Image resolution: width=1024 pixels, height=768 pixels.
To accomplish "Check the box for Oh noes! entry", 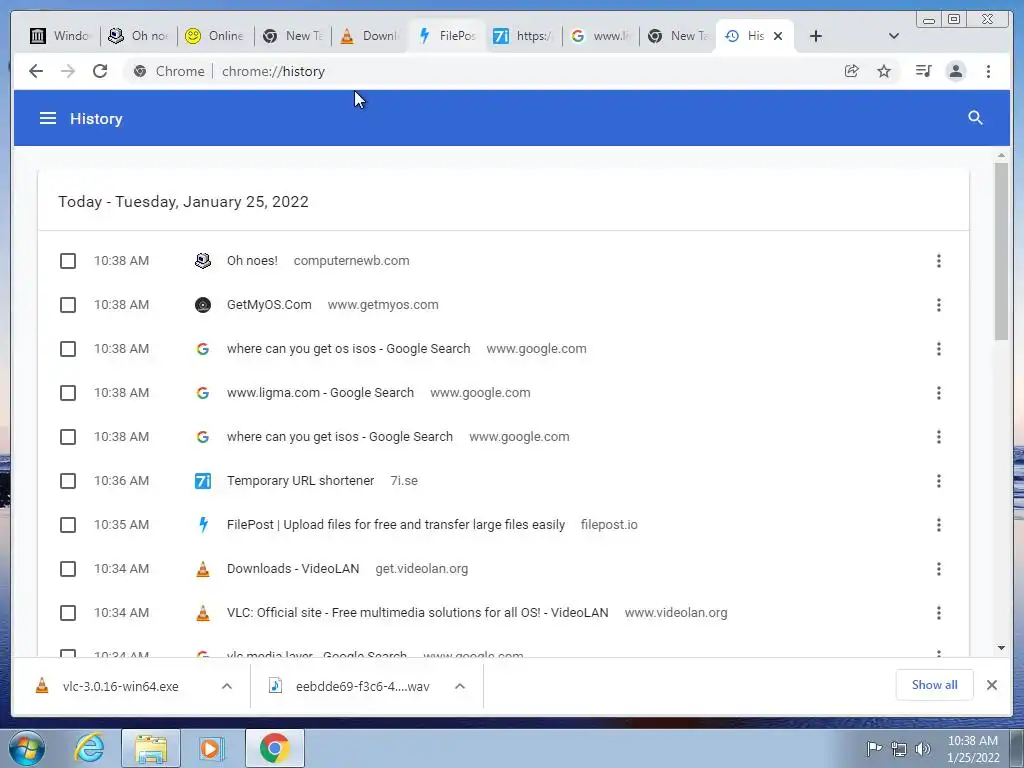I will coord(68,261).
